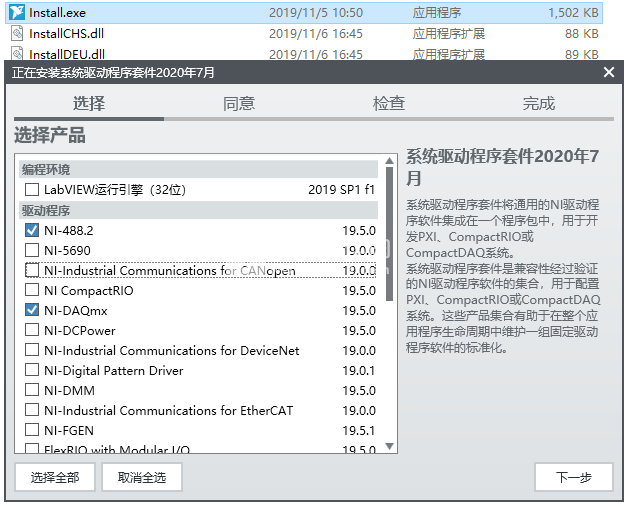Image resolution: width=632 pixels, height=513 pixels.
Task: Click the product list scroll-up arrow
Action: 389,161
